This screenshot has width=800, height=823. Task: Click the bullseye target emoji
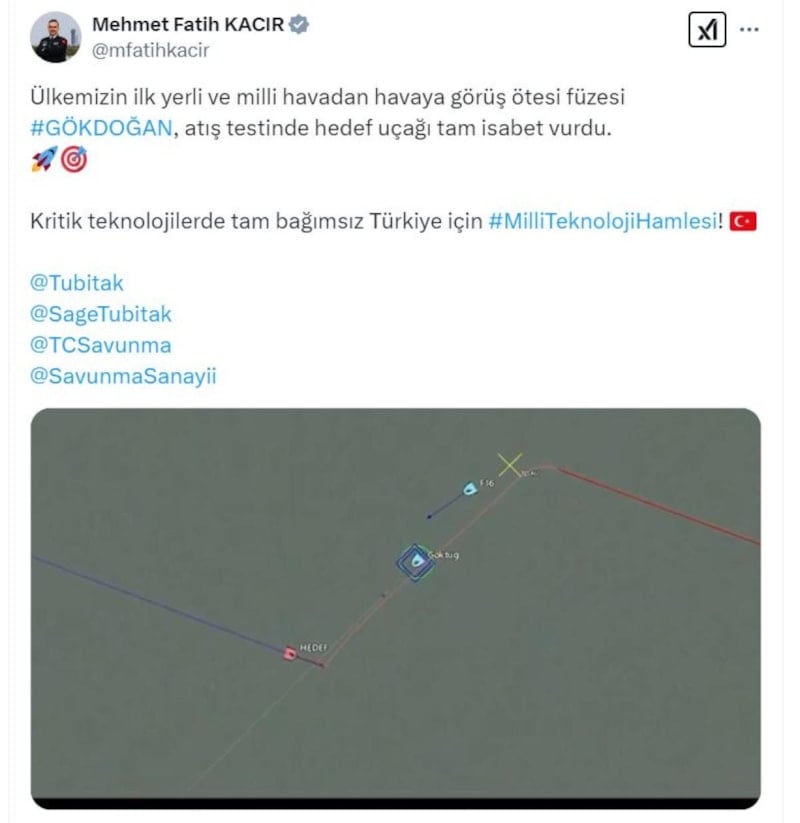point(74,159)
